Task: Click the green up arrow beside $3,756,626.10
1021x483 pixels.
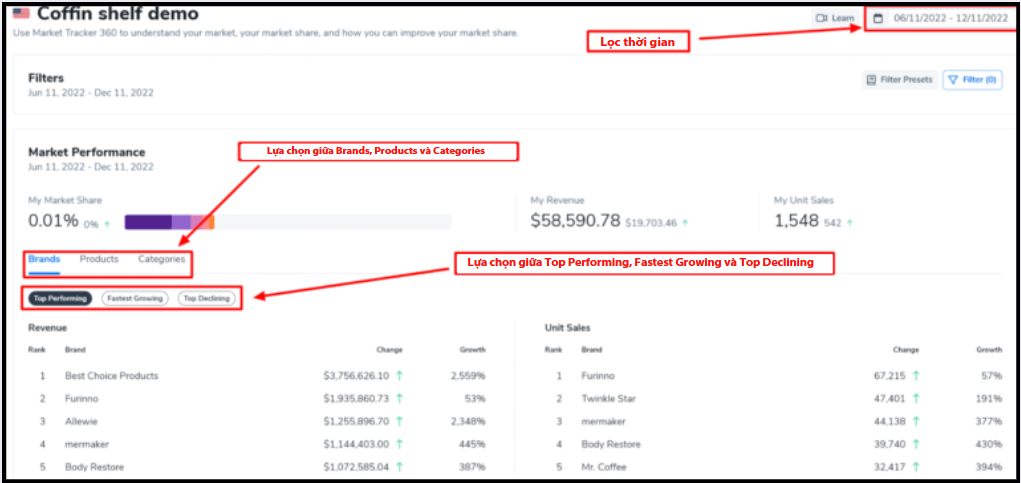Action: pyautogui.click(x=399, y=376)
